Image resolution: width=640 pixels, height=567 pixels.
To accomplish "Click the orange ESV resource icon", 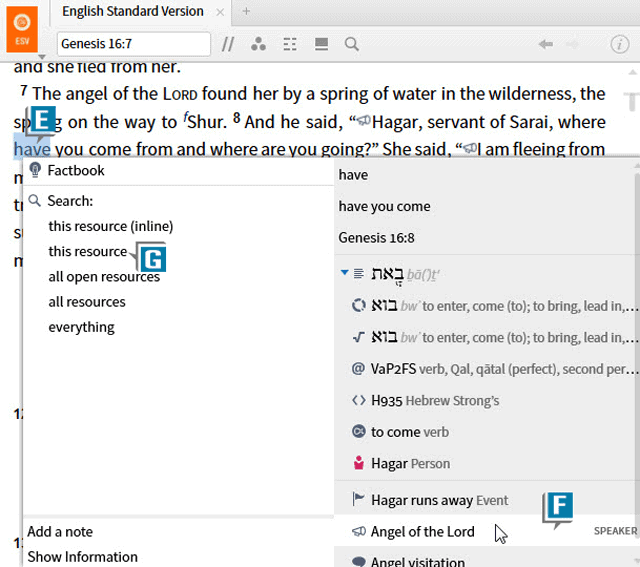I will tap(22, 29).
